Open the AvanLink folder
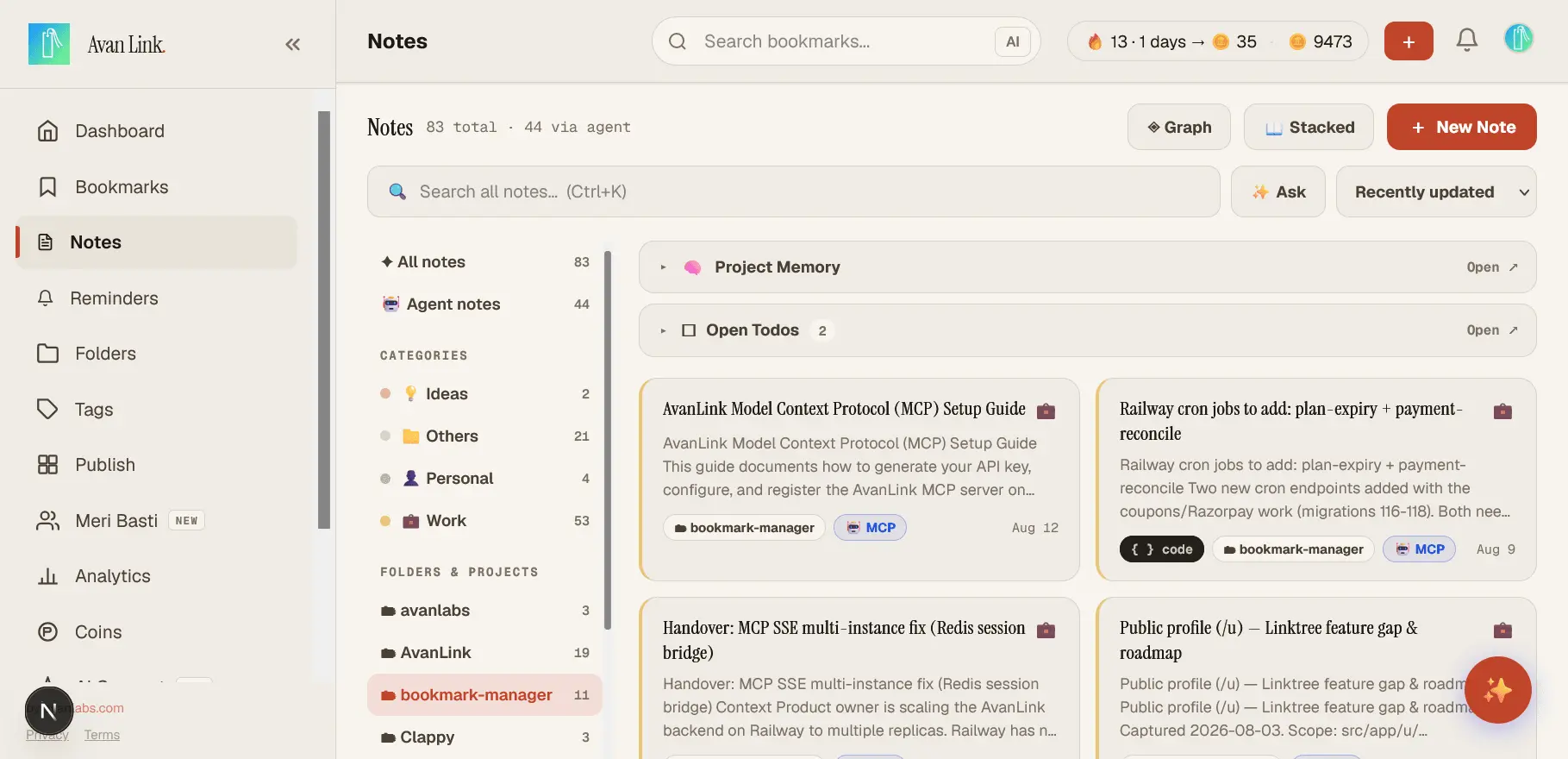 point(484,653)
